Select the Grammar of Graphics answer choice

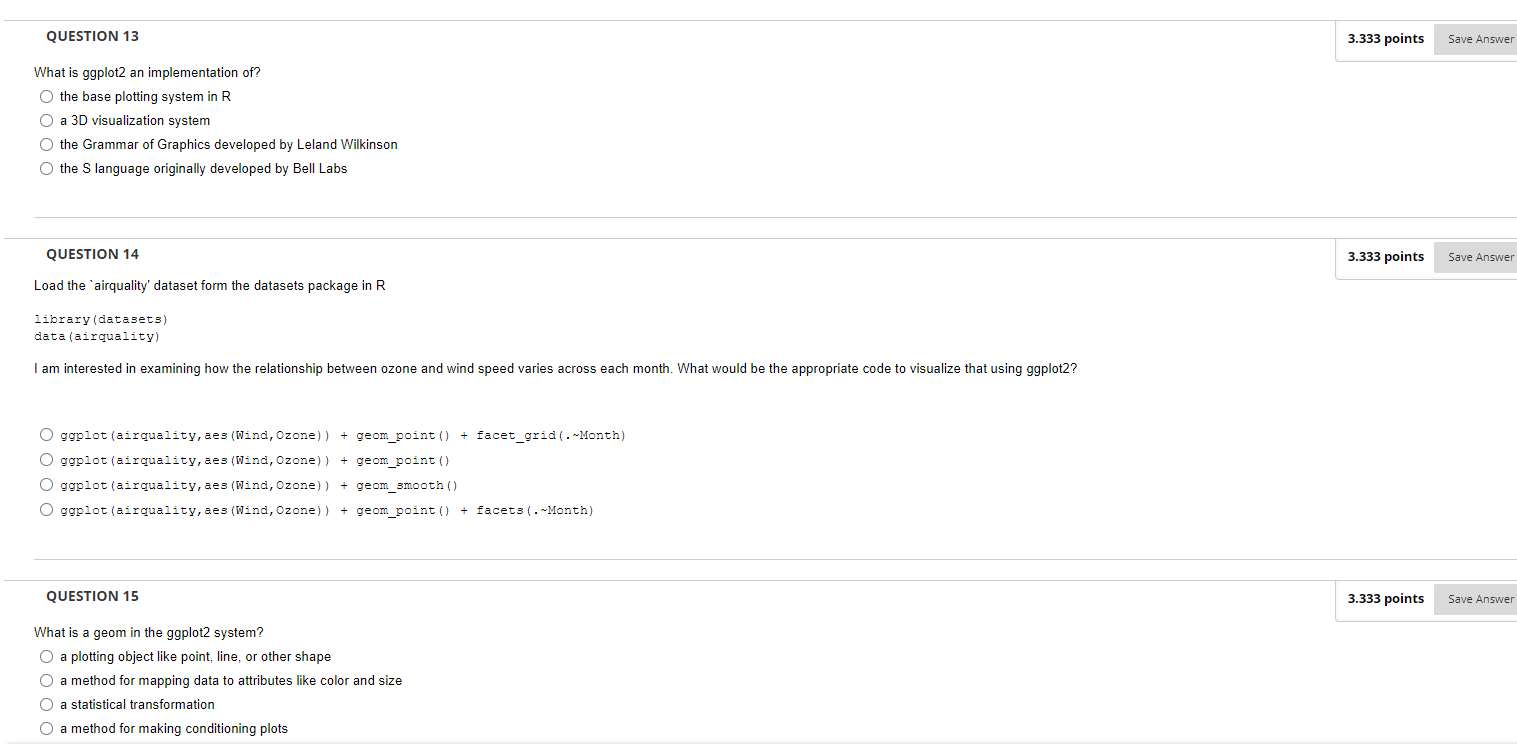[46, 144]
